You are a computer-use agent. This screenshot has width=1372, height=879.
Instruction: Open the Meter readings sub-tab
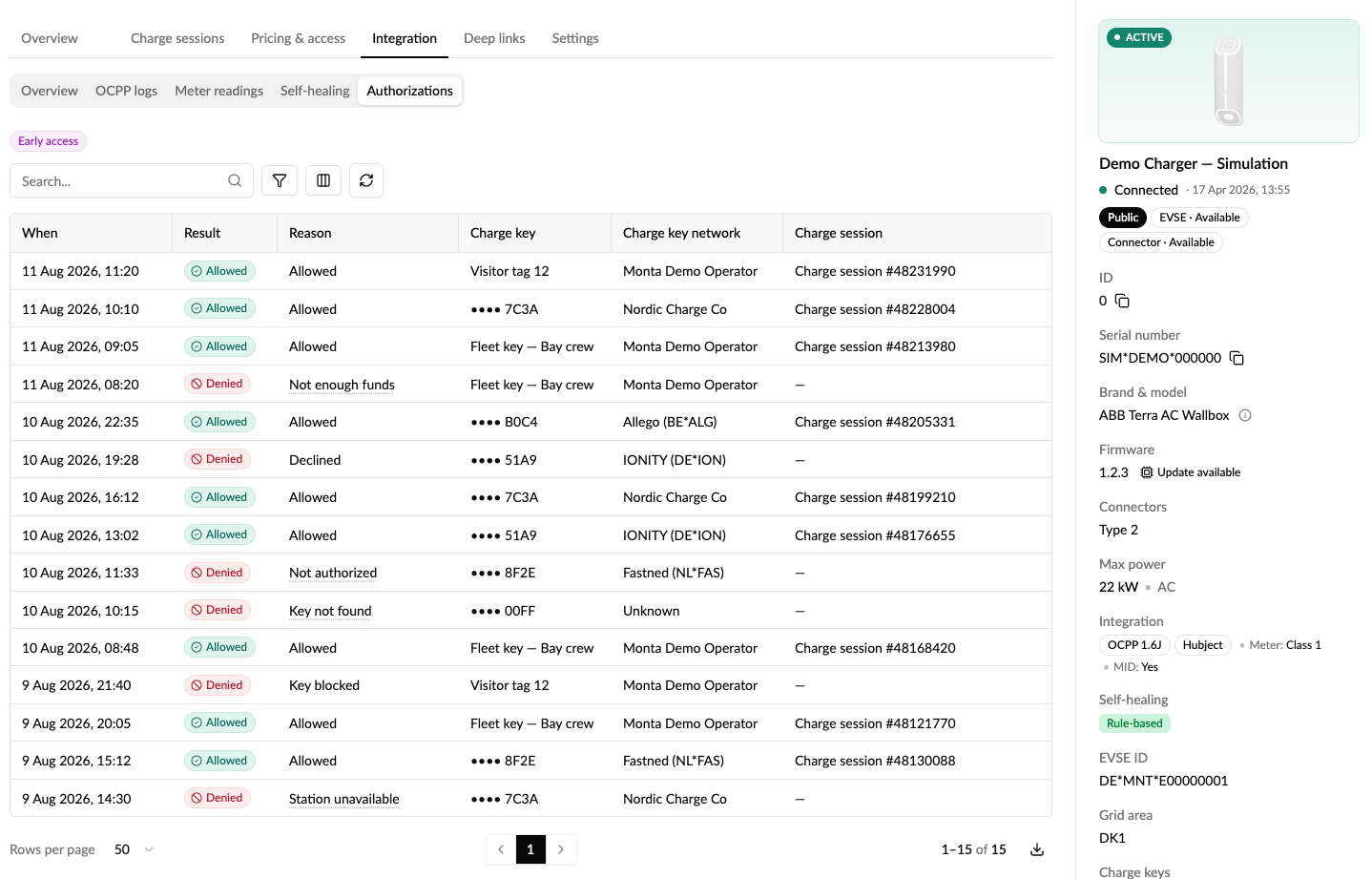pyautogui.click(x=218, y=91)
